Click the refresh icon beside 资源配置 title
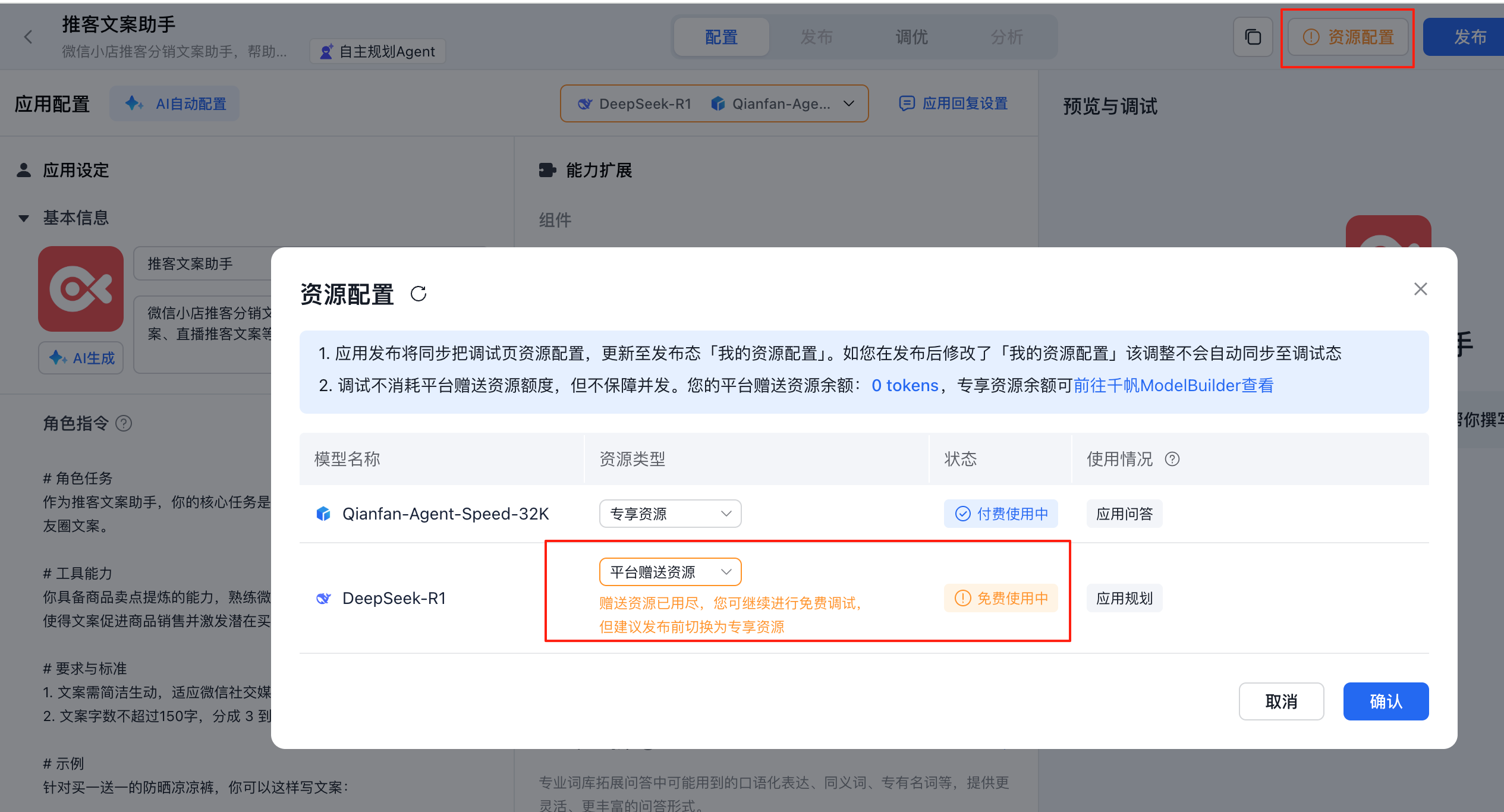 419,294
